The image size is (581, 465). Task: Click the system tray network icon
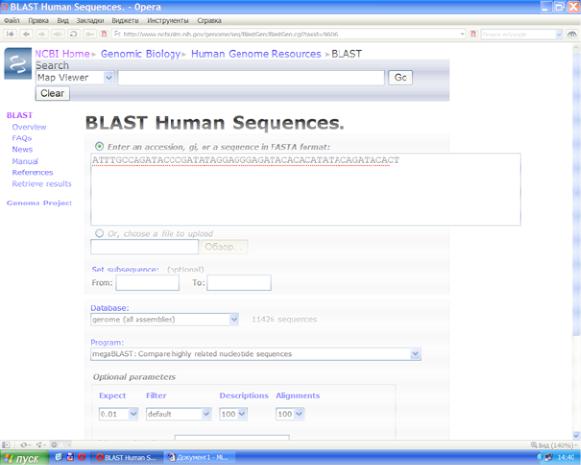tap(549, 457)
